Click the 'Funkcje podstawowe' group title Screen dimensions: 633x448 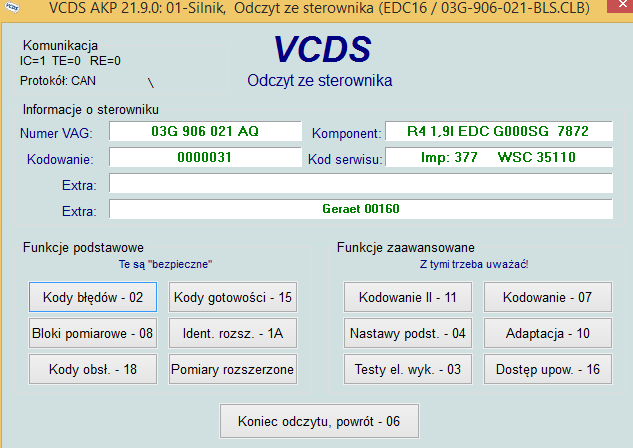pos(83,247)
